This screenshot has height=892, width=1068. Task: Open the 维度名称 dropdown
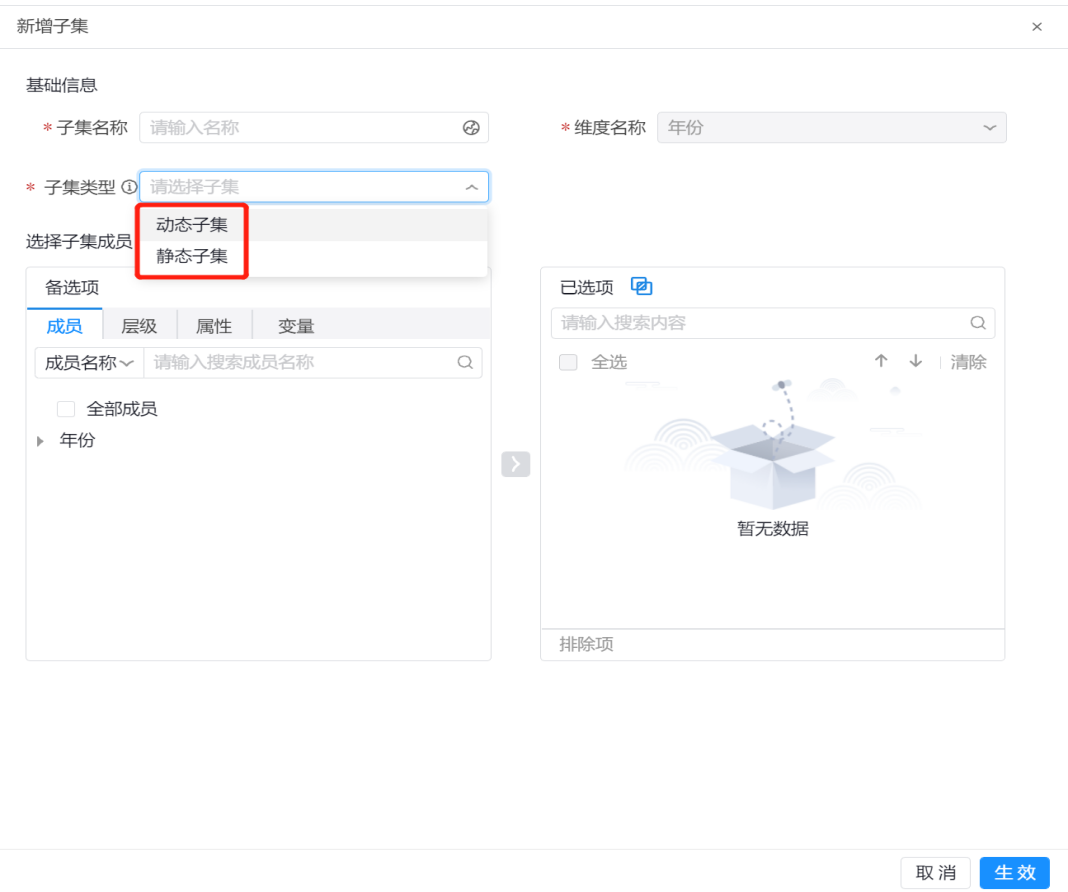coord(831,128)
